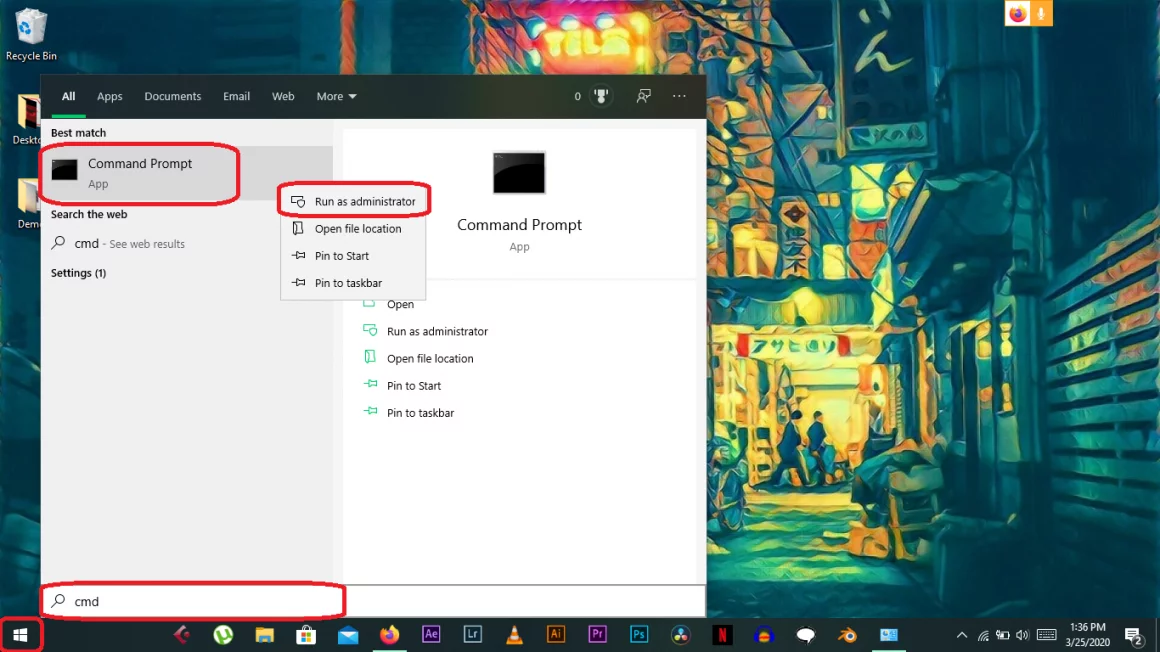This screenshot has width=1160, height=652.
Task: Open Blender from the taskbar
Action: coord(847,635)
